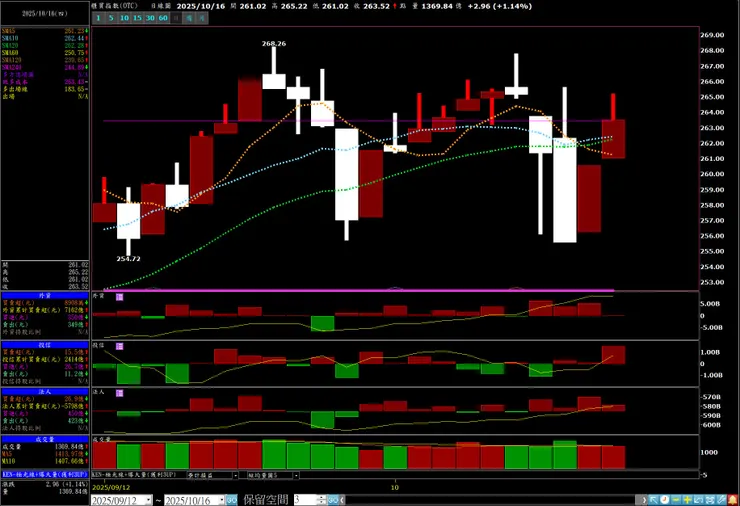
Task: Click the yellow minus zoom-out icon
Action: [676, 499]
